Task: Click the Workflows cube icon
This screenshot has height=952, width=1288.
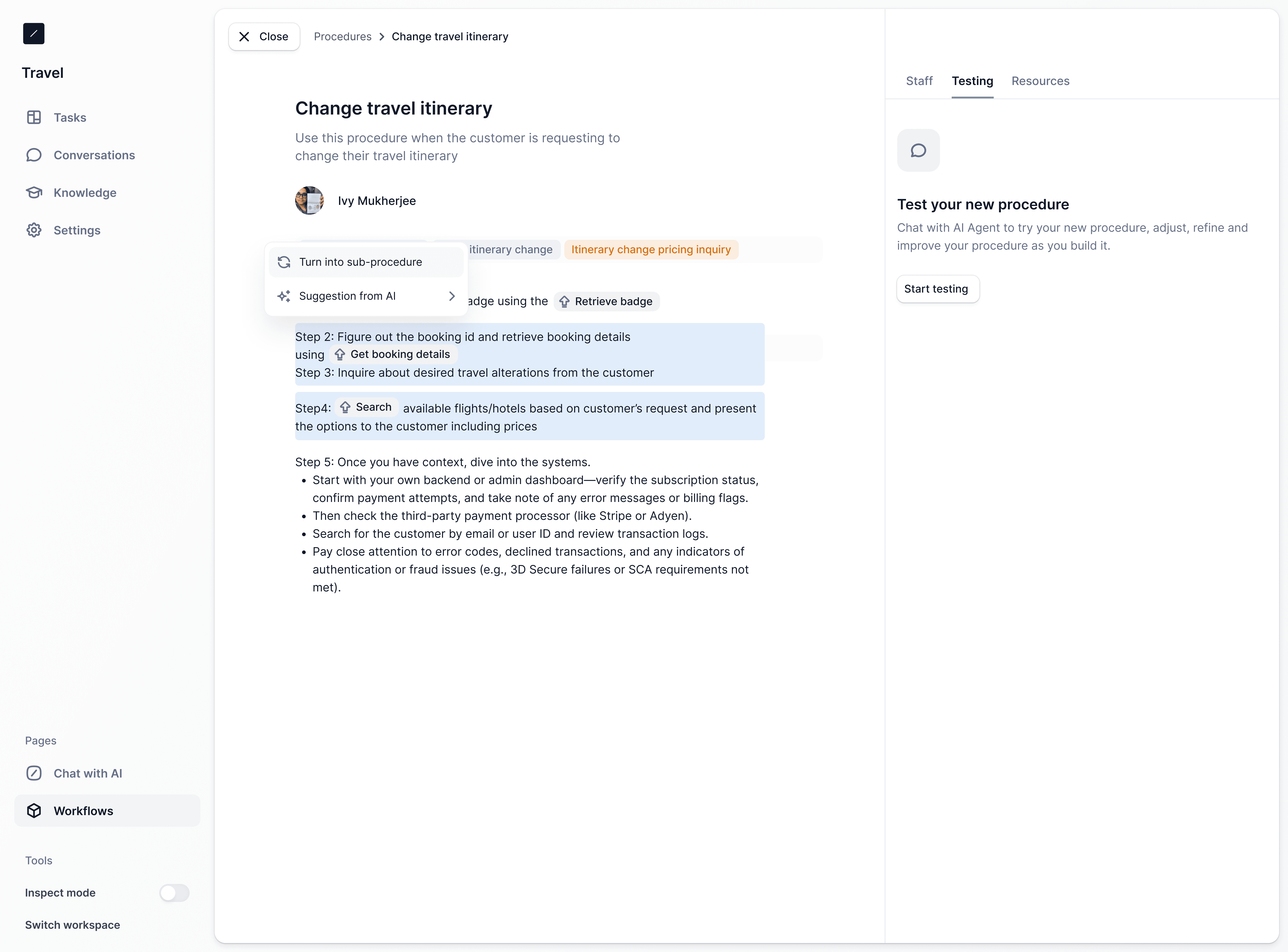Action: point(34,811)
